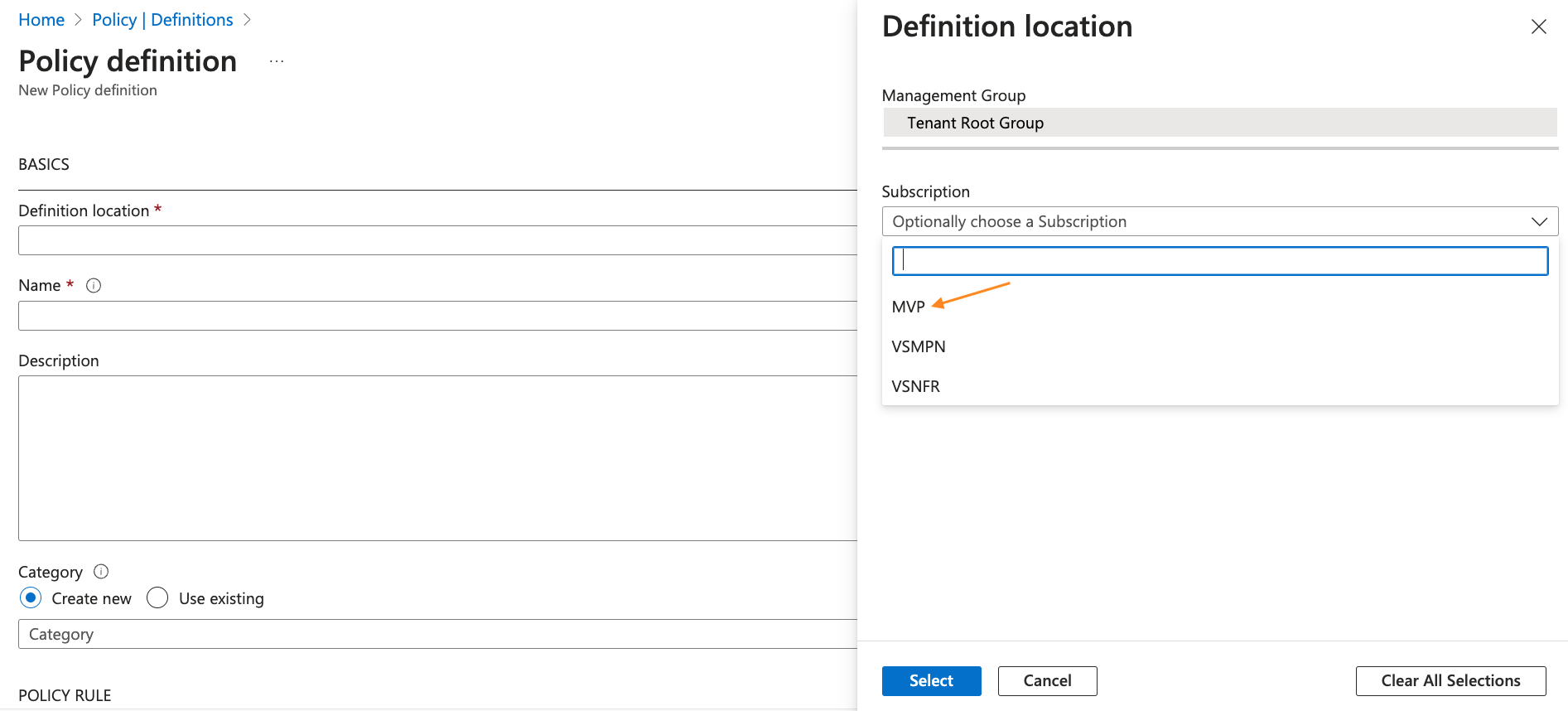Select Tenant Root Group management group
The height and width of the screenshot is (711, 1568).
click(975, 123)
